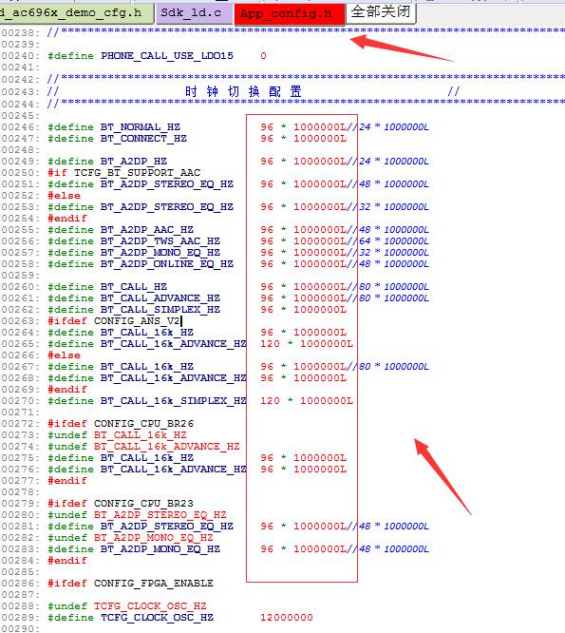
Task: Click BT_CALL_16k_HZ define on line 275
Action: click(x=147, y=458)
